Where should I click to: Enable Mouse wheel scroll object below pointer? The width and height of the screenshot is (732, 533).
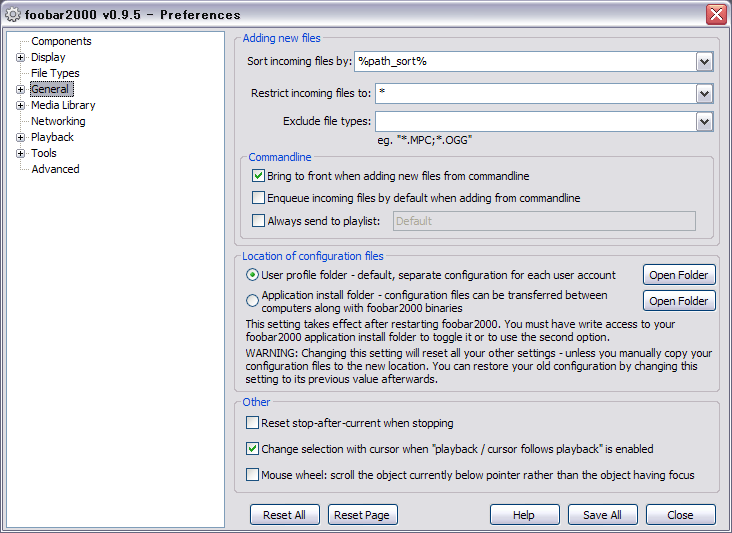(252, 475)
